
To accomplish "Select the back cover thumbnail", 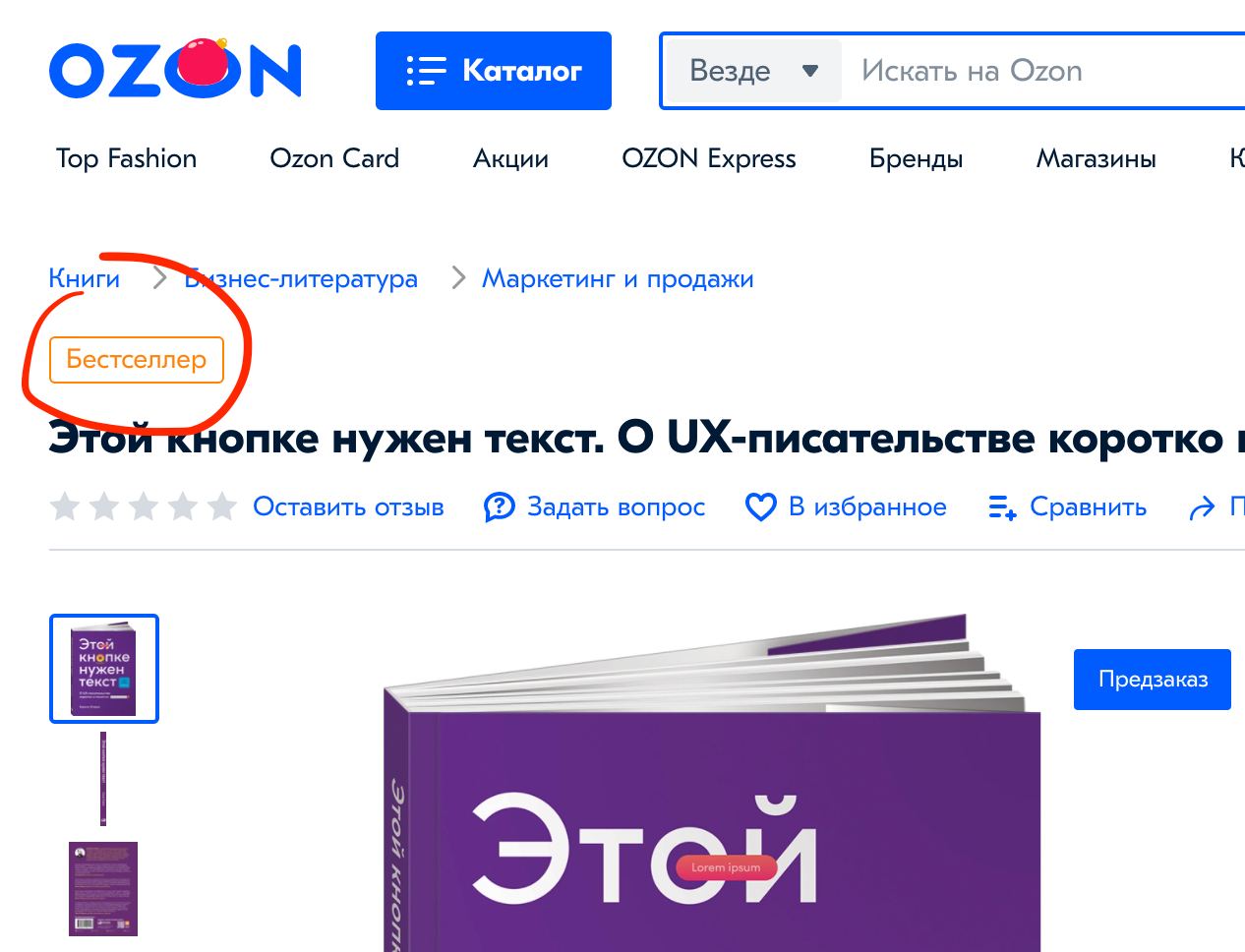I will (x=103, y=889).
